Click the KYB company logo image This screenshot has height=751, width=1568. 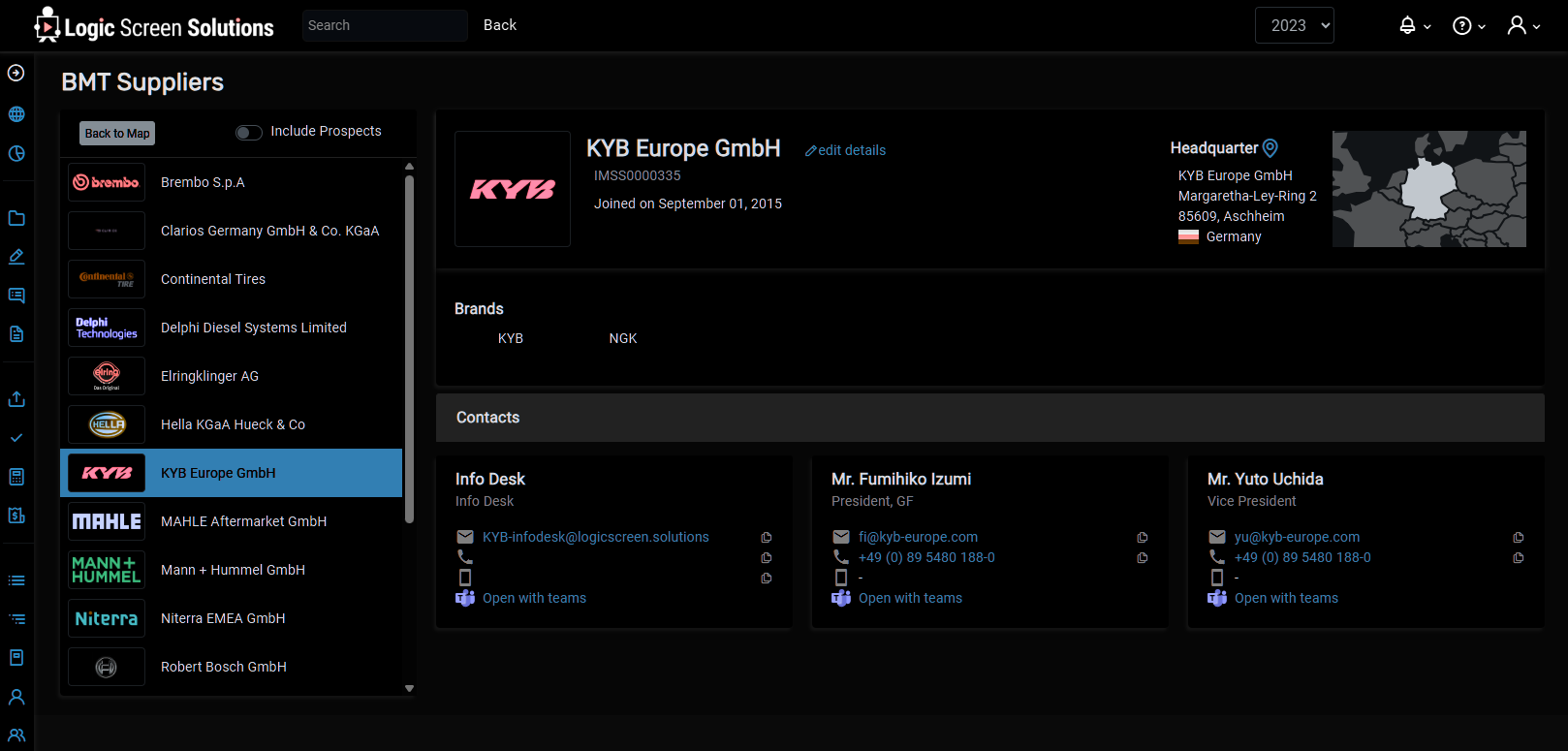pyautogui.click(x=513, y=189)
